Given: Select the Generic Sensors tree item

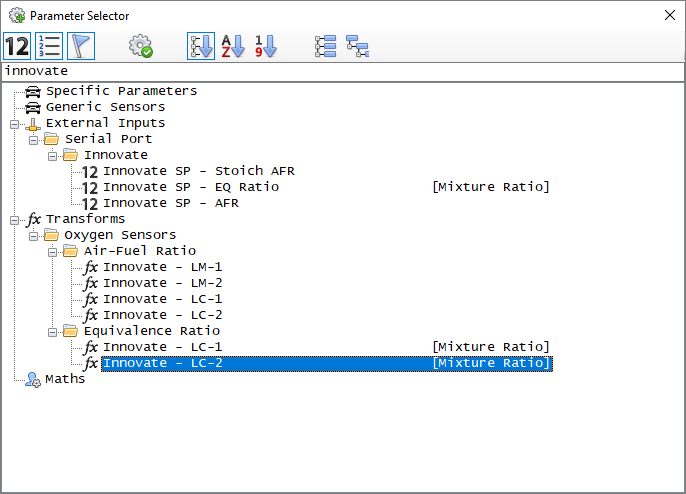Looking at the screenshot, I should coord(105,107).
